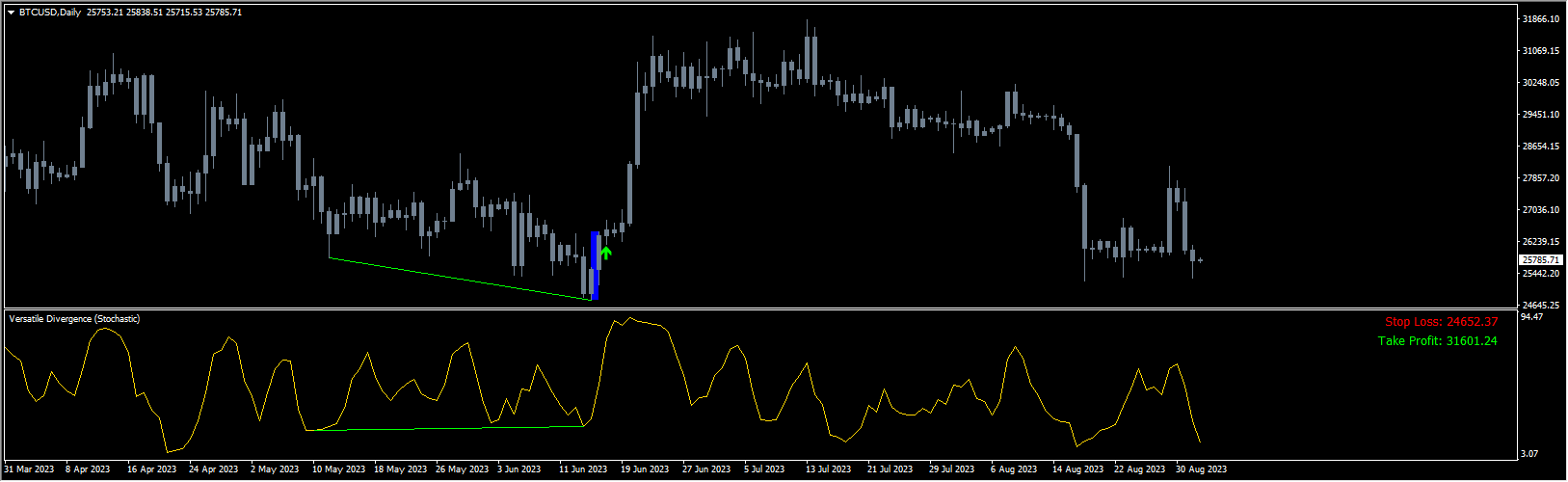
Task: Click price scale value 31069.15
Action: pyautogui.click(x=1542, y=51)
